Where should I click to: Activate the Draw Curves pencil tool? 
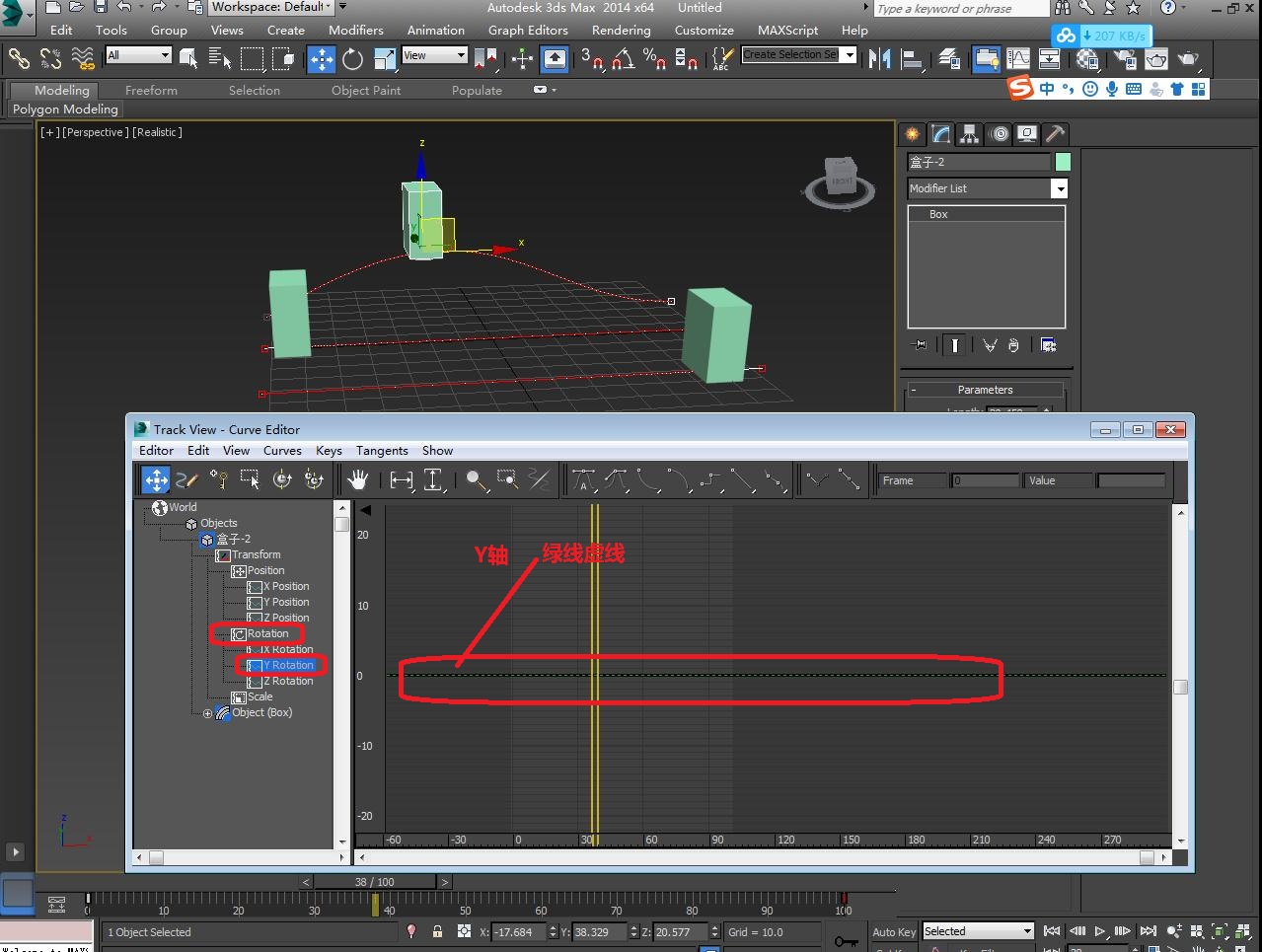[x=186, y=480]
